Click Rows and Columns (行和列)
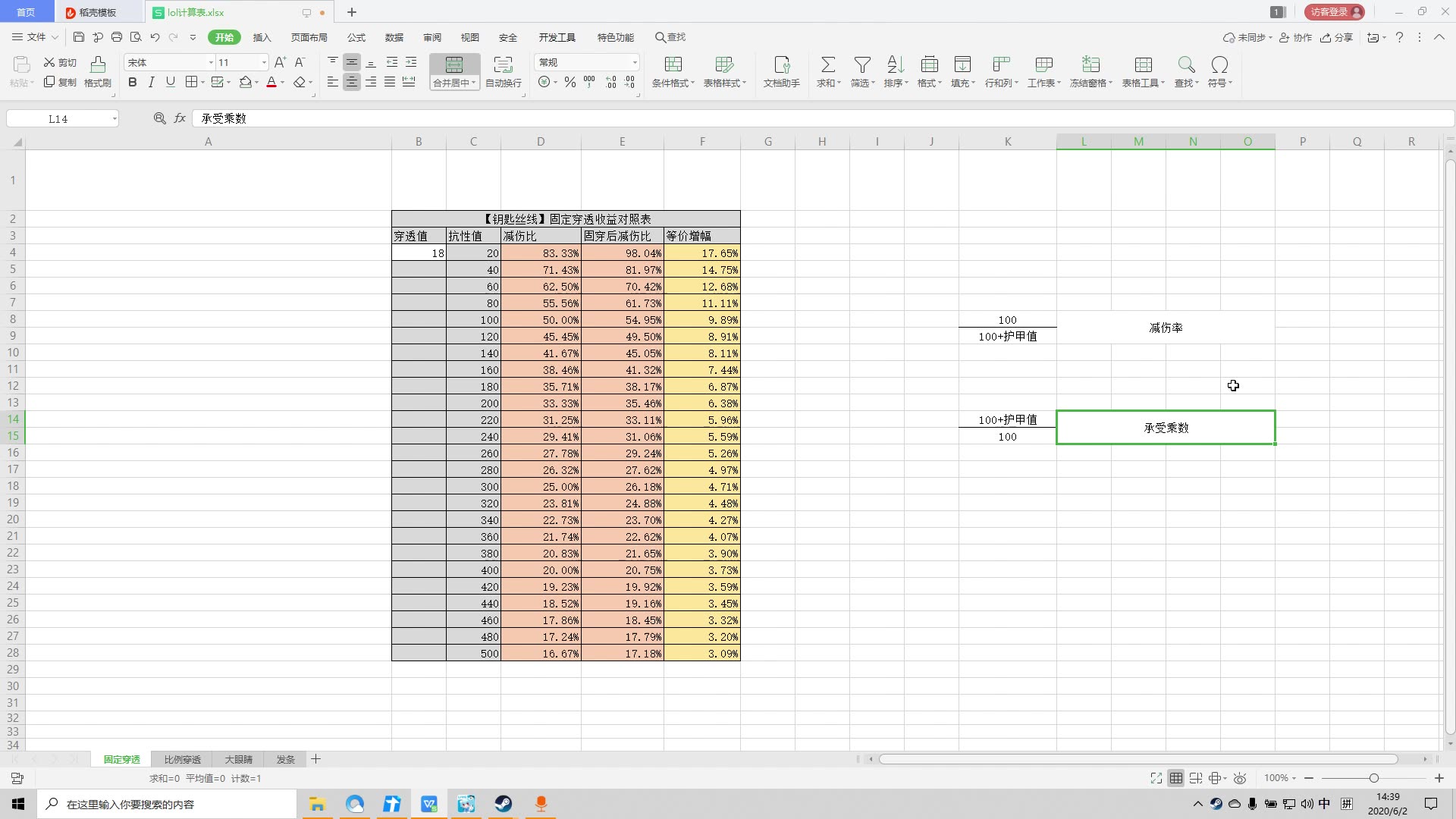The width and height of the screenshot is (1456, 819). (x=1001, y=72)
